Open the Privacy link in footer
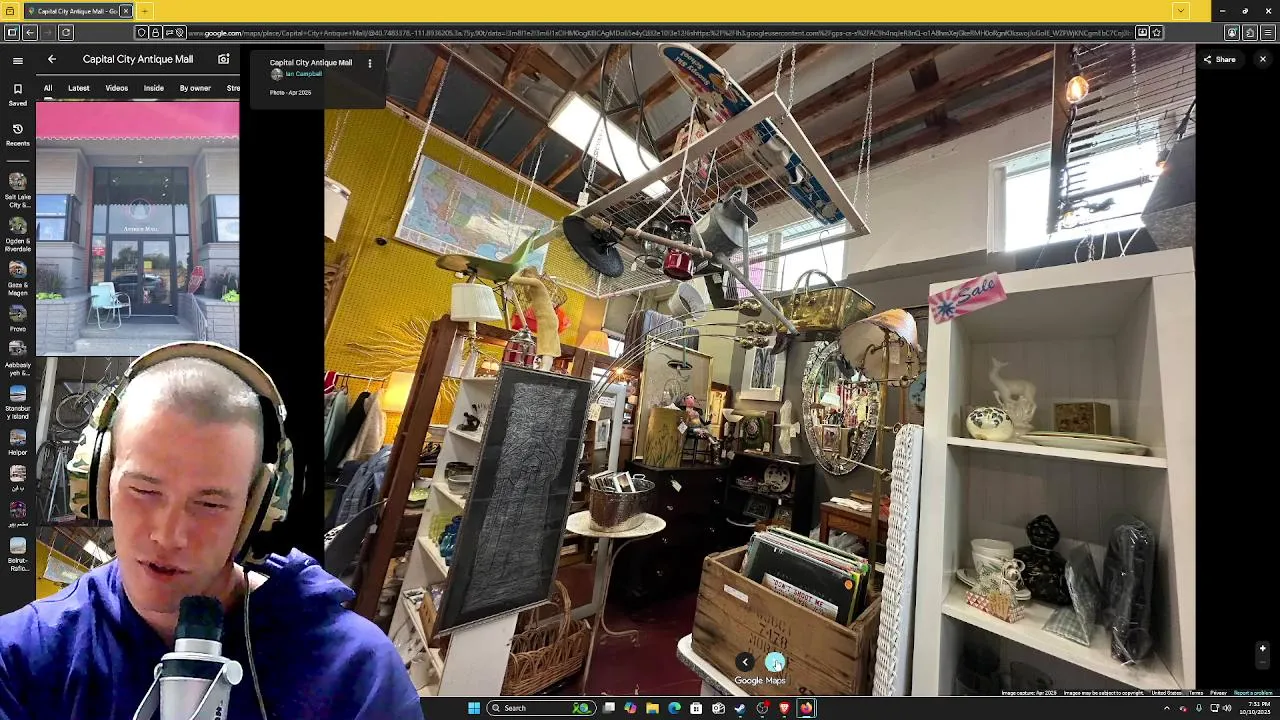This screenshot has height=720, width=1280. pos(1218,693)
